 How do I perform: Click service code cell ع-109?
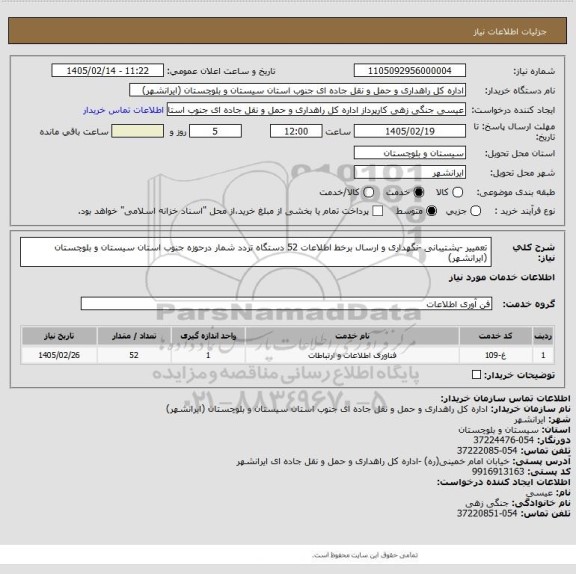coord(495,355)
